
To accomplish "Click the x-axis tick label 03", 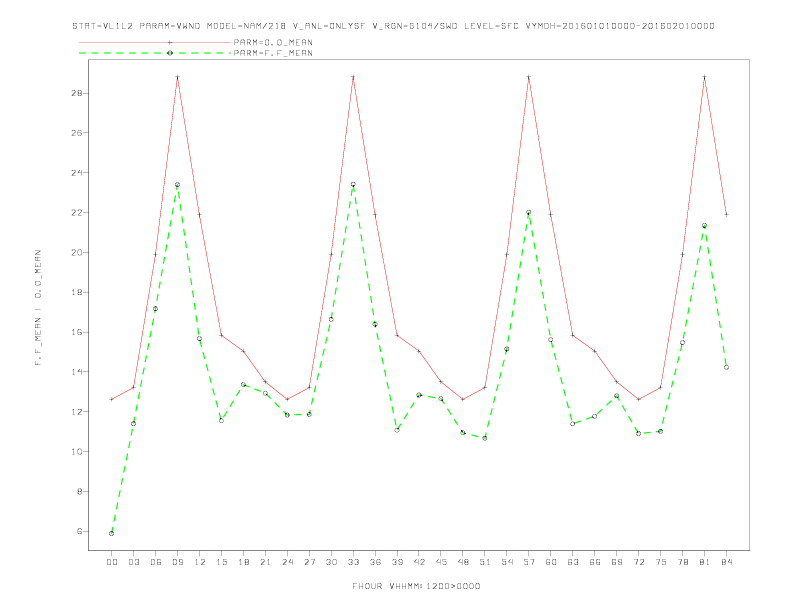I will (133, 562).
